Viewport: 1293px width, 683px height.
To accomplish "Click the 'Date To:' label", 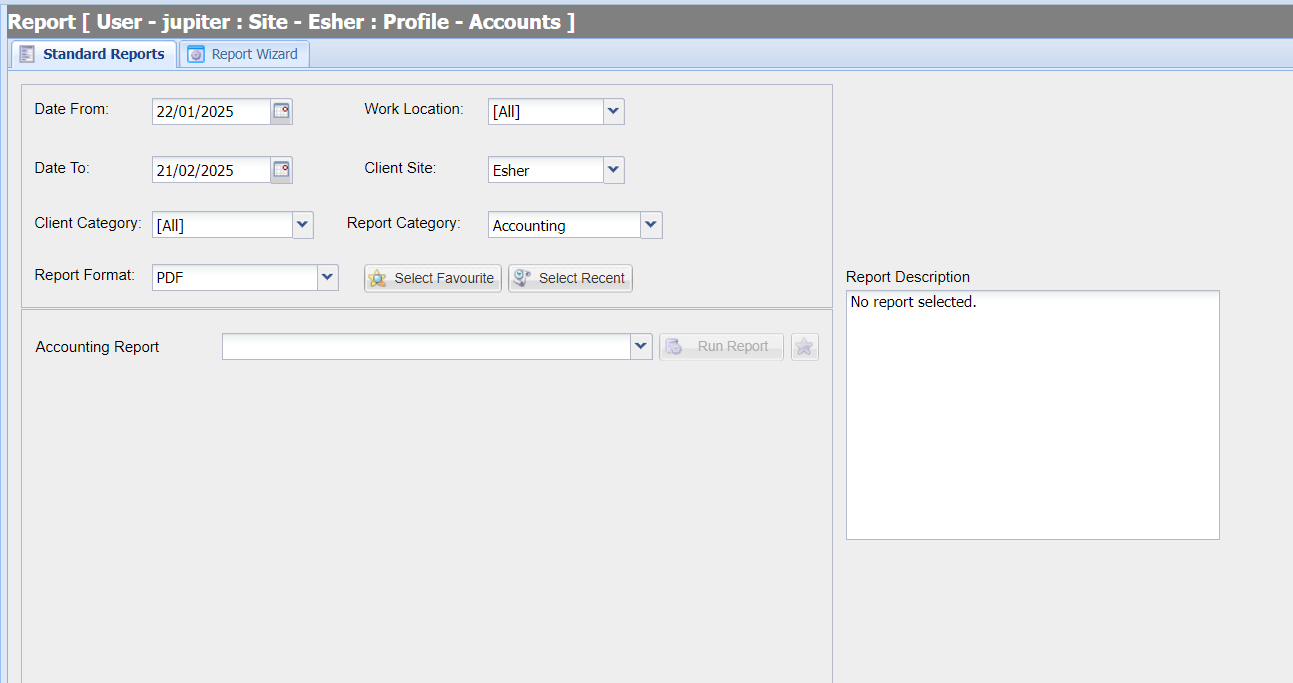I will (62, 168).
